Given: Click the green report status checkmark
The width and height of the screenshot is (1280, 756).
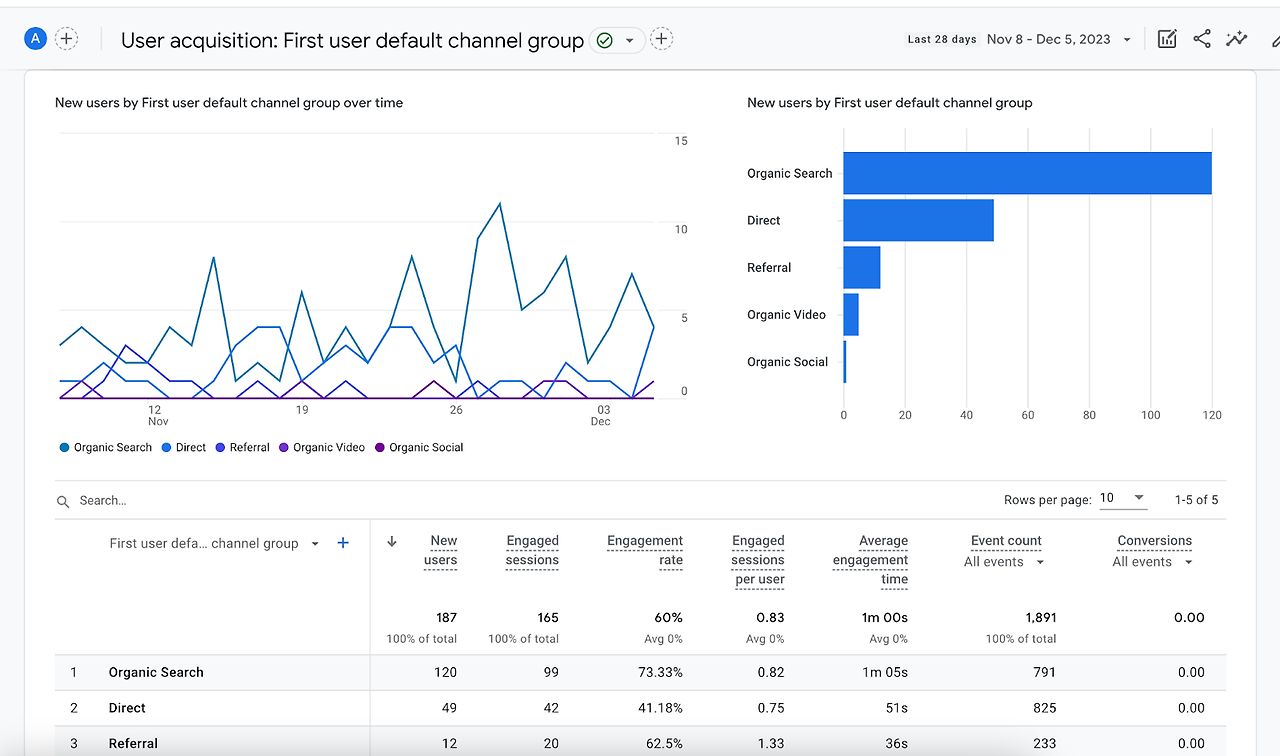Looking at the screenshot, I should [x=604, y=40].
